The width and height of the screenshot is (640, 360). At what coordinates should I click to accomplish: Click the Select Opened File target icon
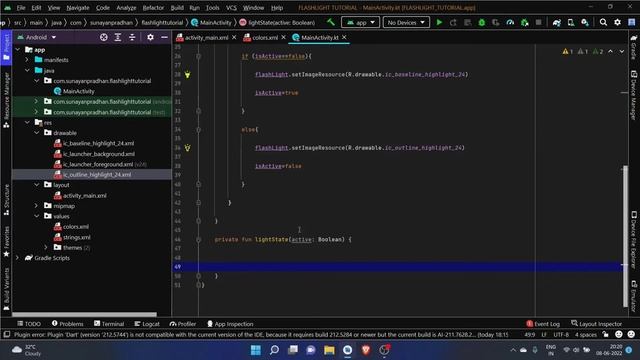coord(104,37)
